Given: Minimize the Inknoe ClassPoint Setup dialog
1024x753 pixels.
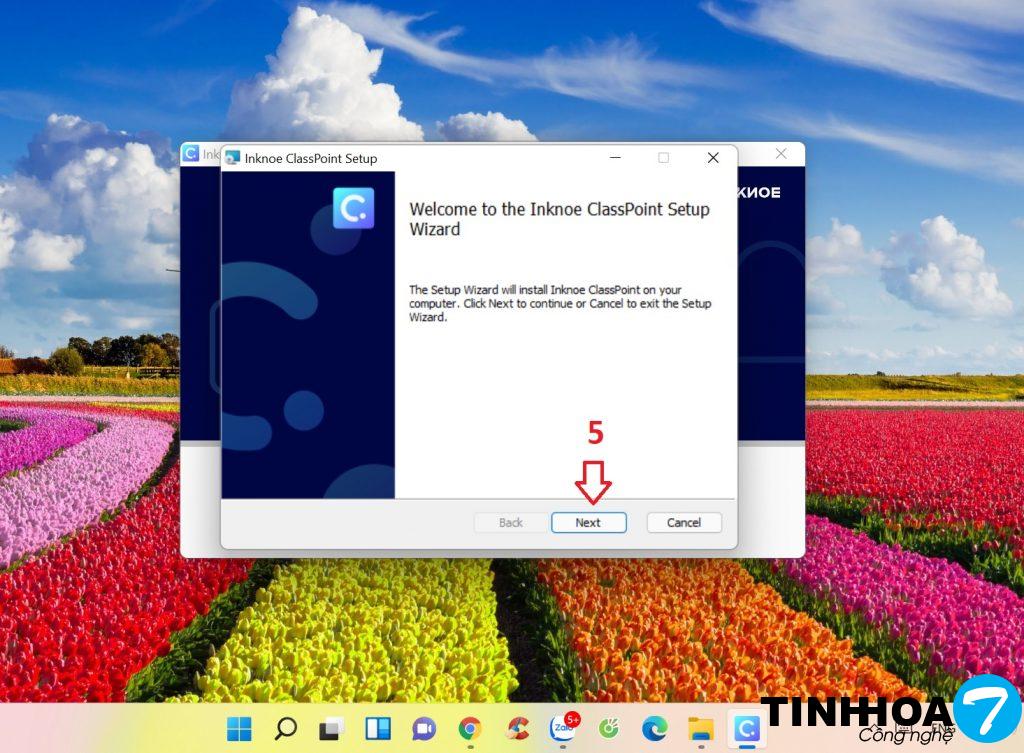Looking at the screenshot, I should click(x=612, y=158).
